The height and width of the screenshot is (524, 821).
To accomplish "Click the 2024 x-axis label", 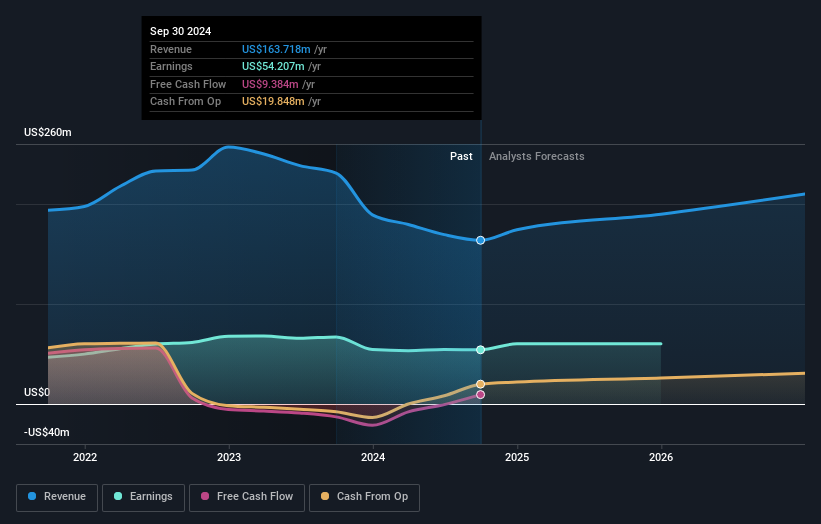I will pos(373,457).
